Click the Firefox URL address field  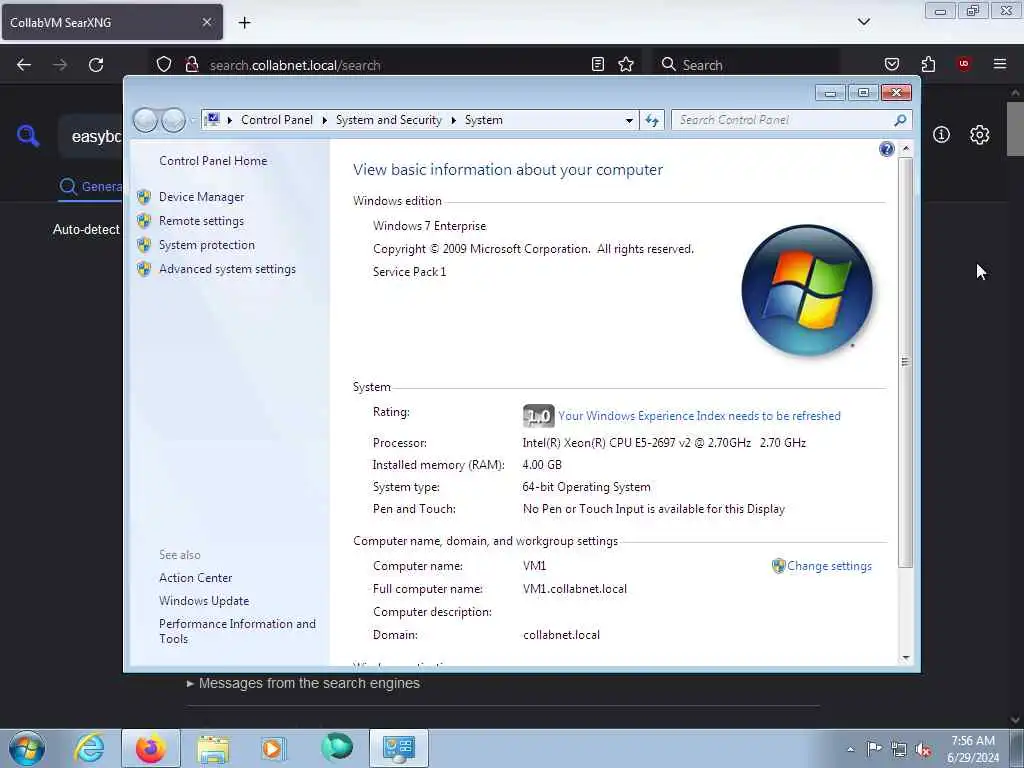392,65
